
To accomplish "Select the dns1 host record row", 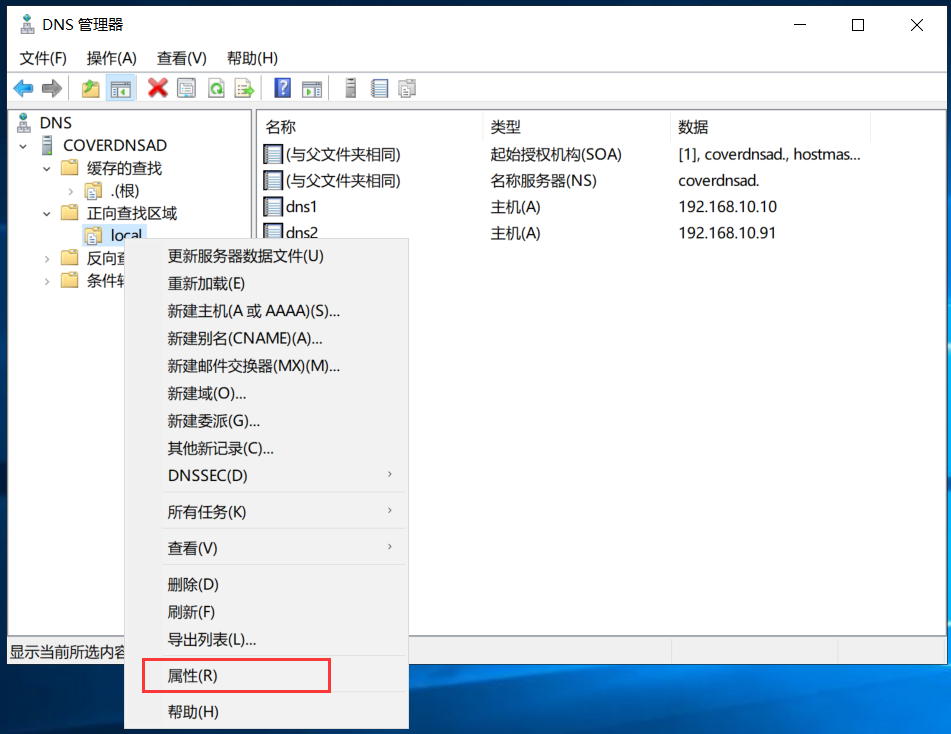I will coord(301,207).
